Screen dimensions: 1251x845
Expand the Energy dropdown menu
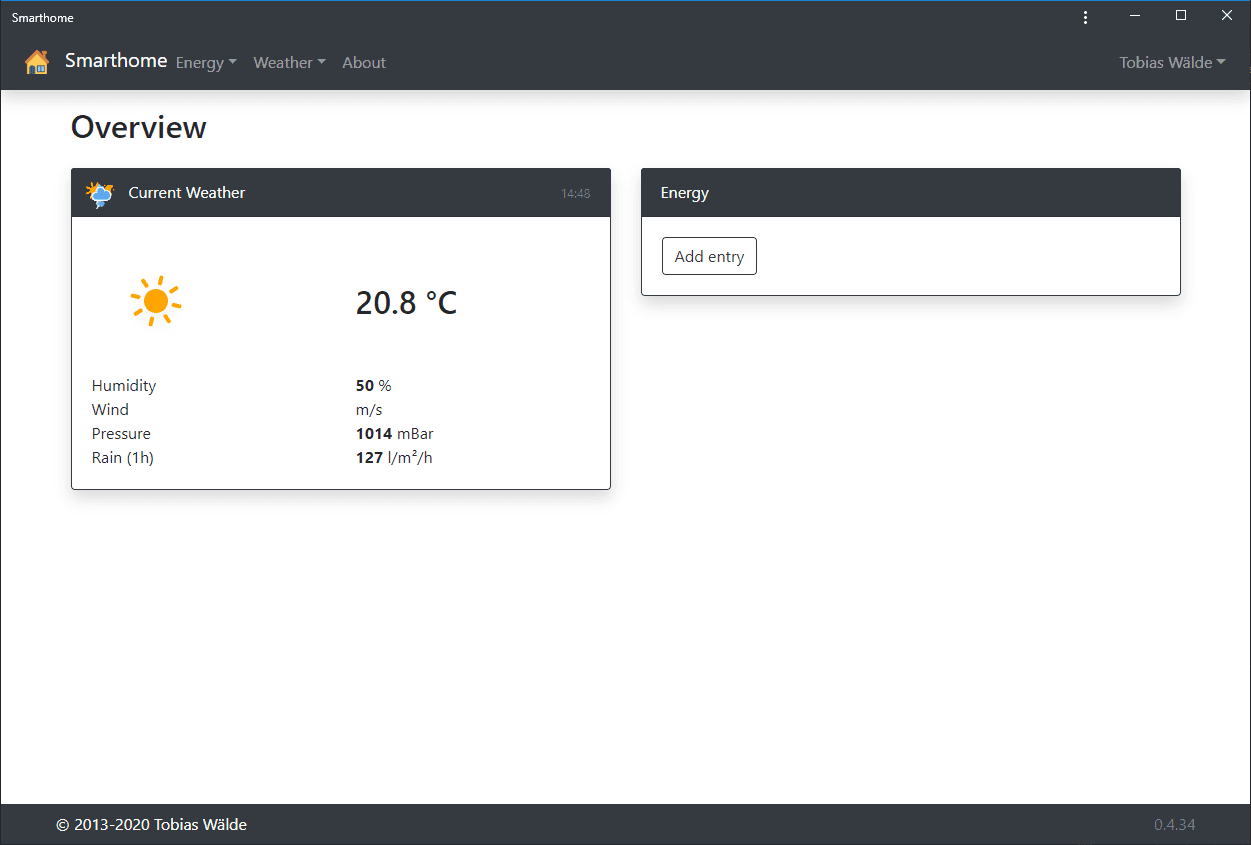(x=206, y=62)
